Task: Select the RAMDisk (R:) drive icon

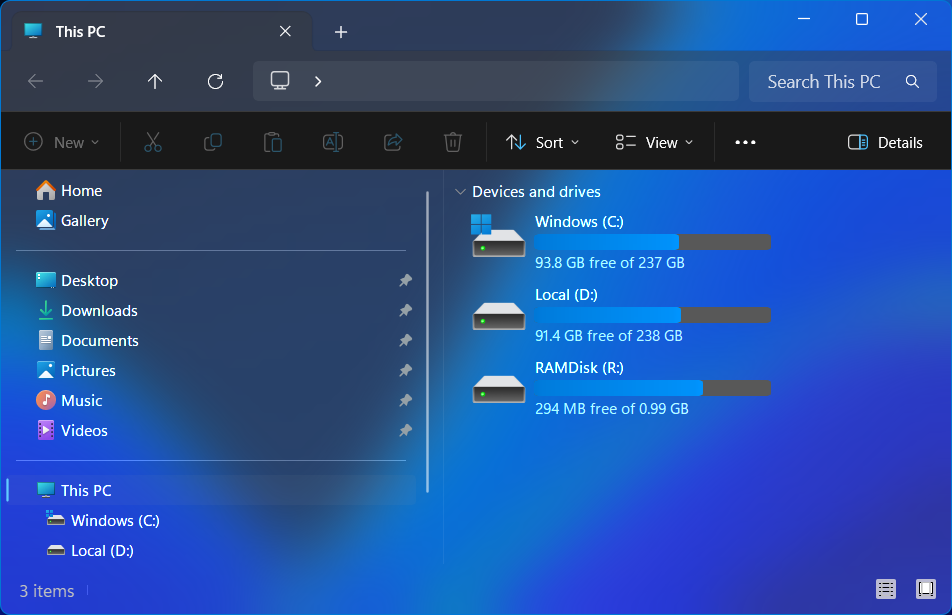Action: [x=498, y=389]
